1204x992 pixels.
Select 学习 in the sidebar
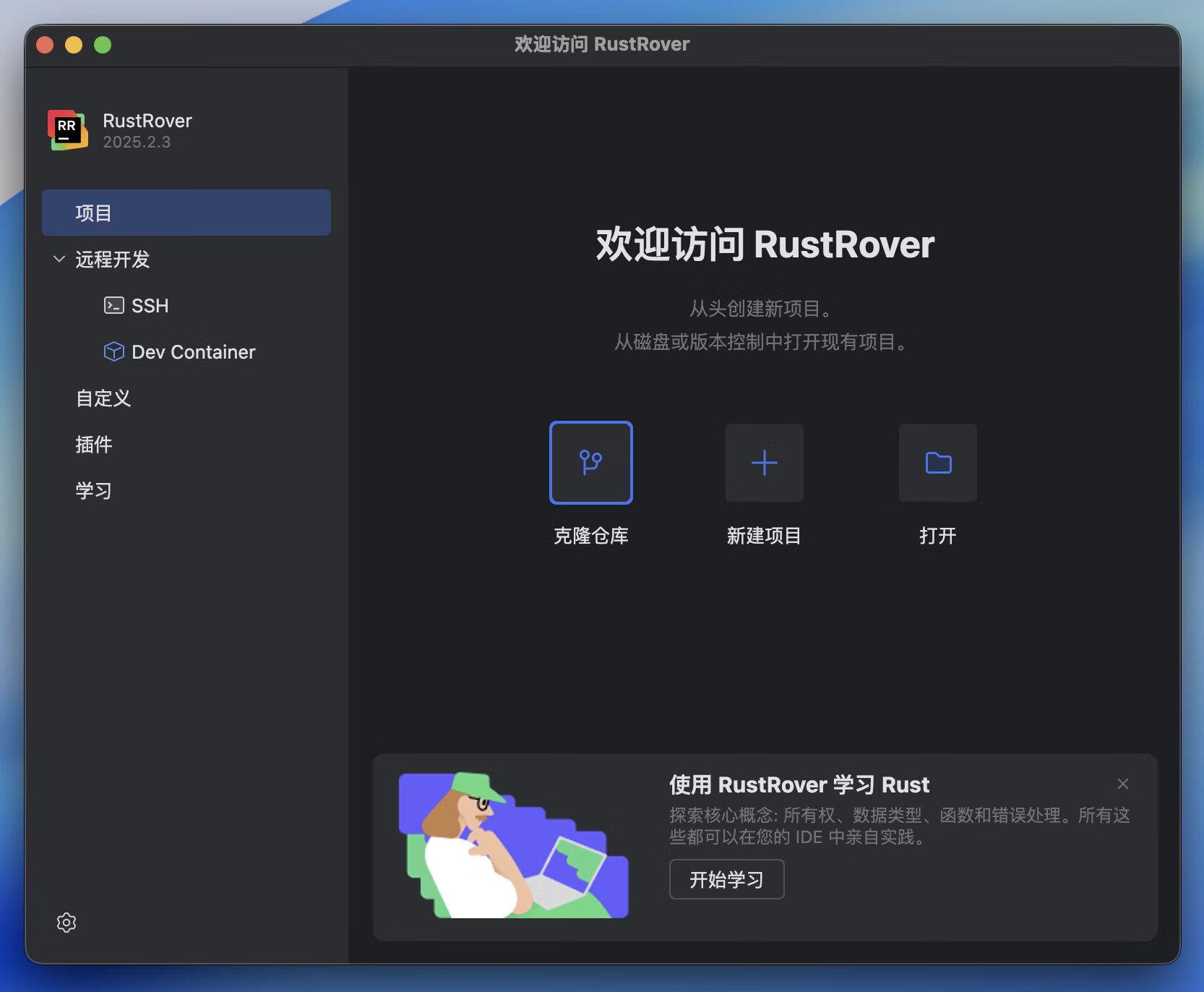(93, 489)
